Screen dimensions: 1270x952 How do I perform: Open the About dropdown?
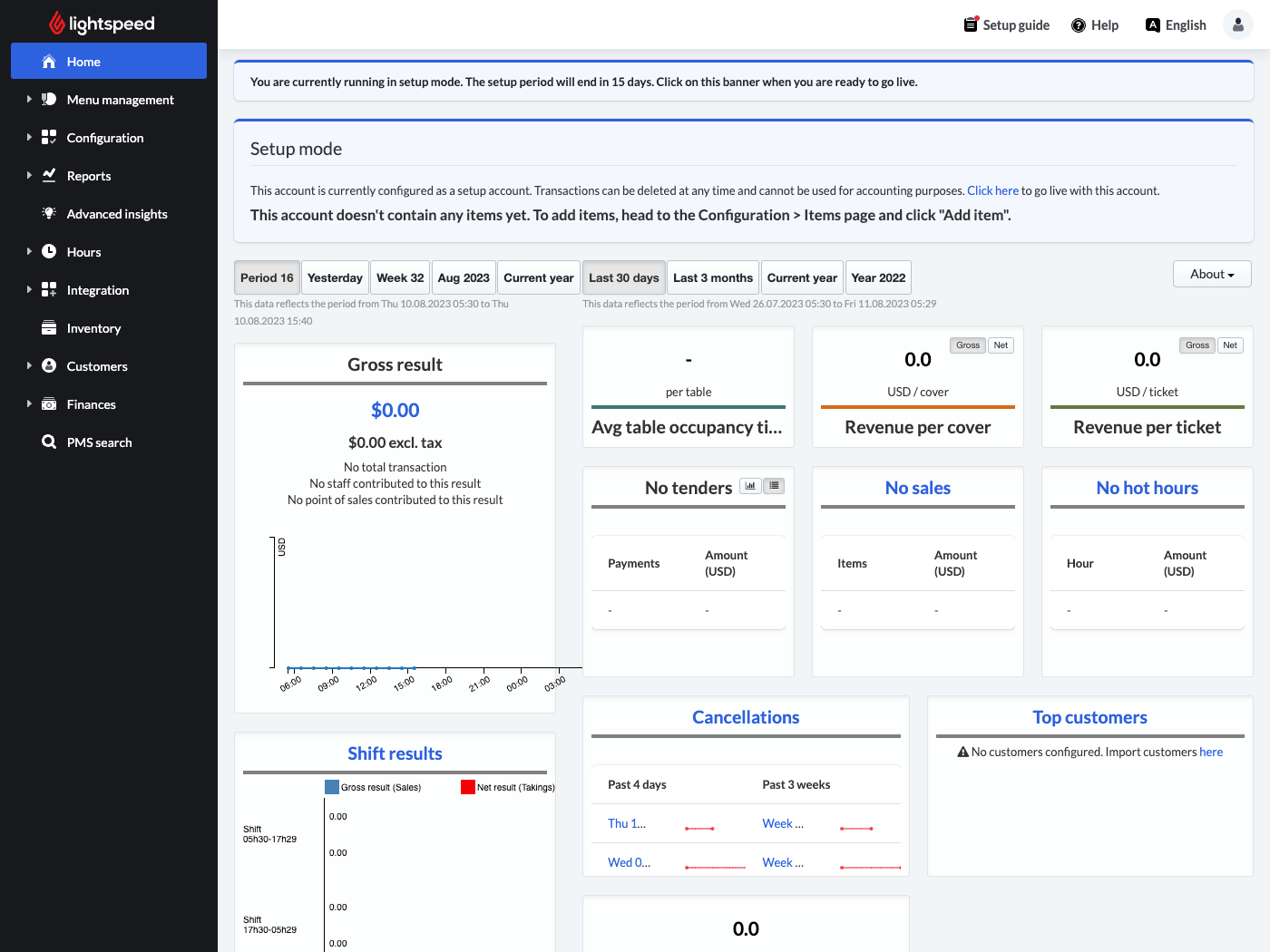point(1212,274)
